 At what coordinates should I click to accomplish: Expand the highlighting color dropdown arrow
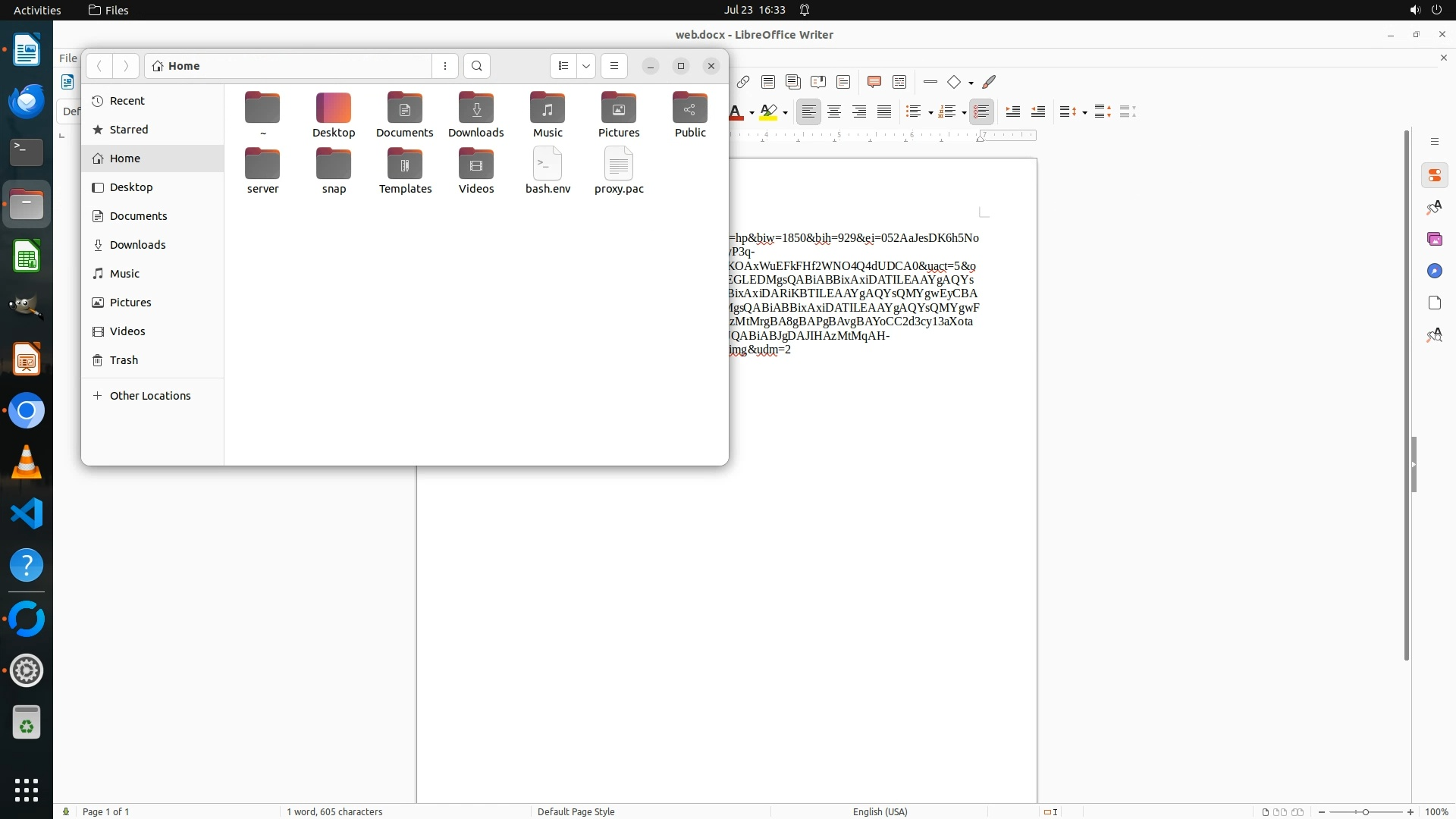pyautogui.click(x=786, y=112)
